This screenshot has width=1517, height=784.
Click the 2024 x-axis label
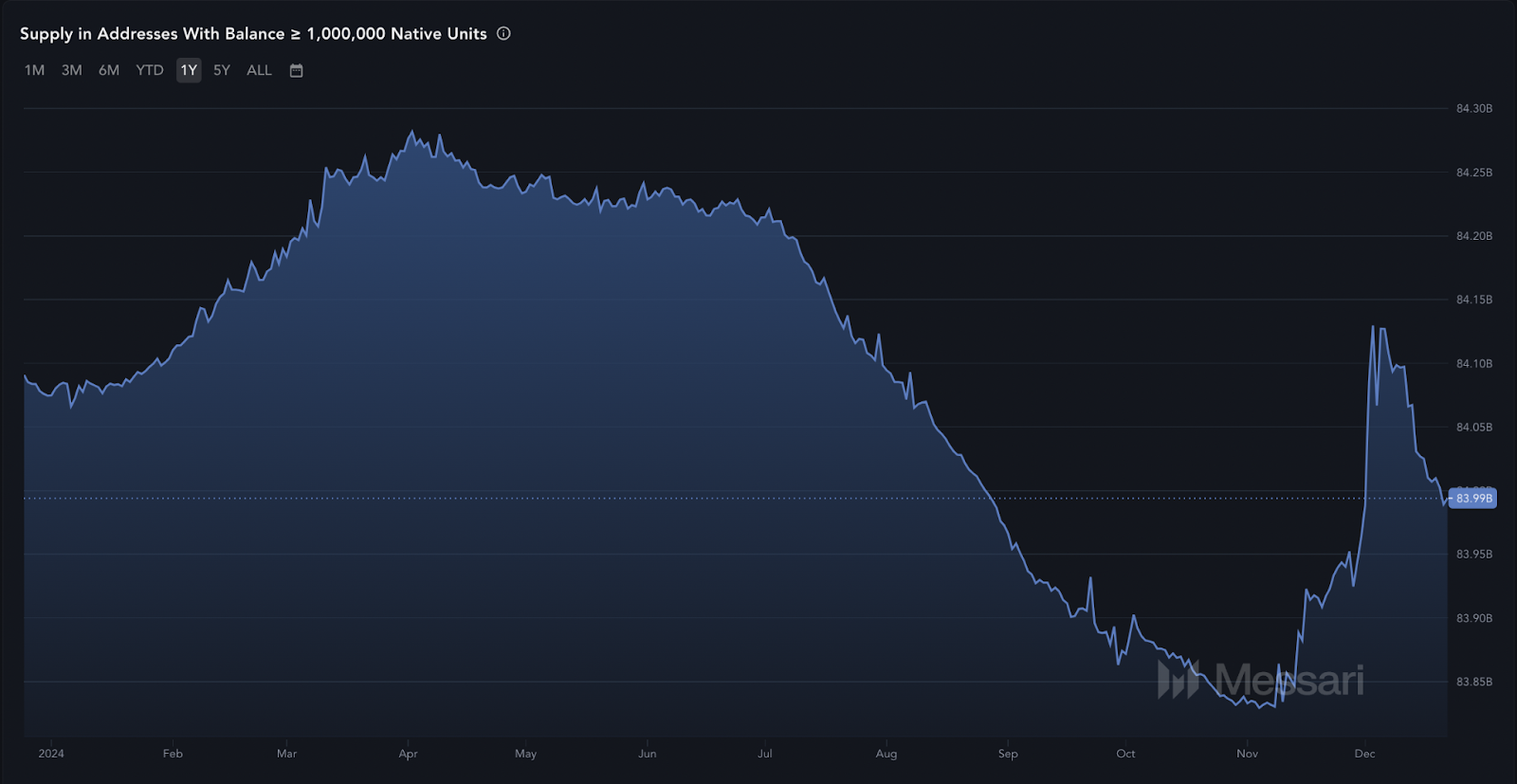pos(51,754)
